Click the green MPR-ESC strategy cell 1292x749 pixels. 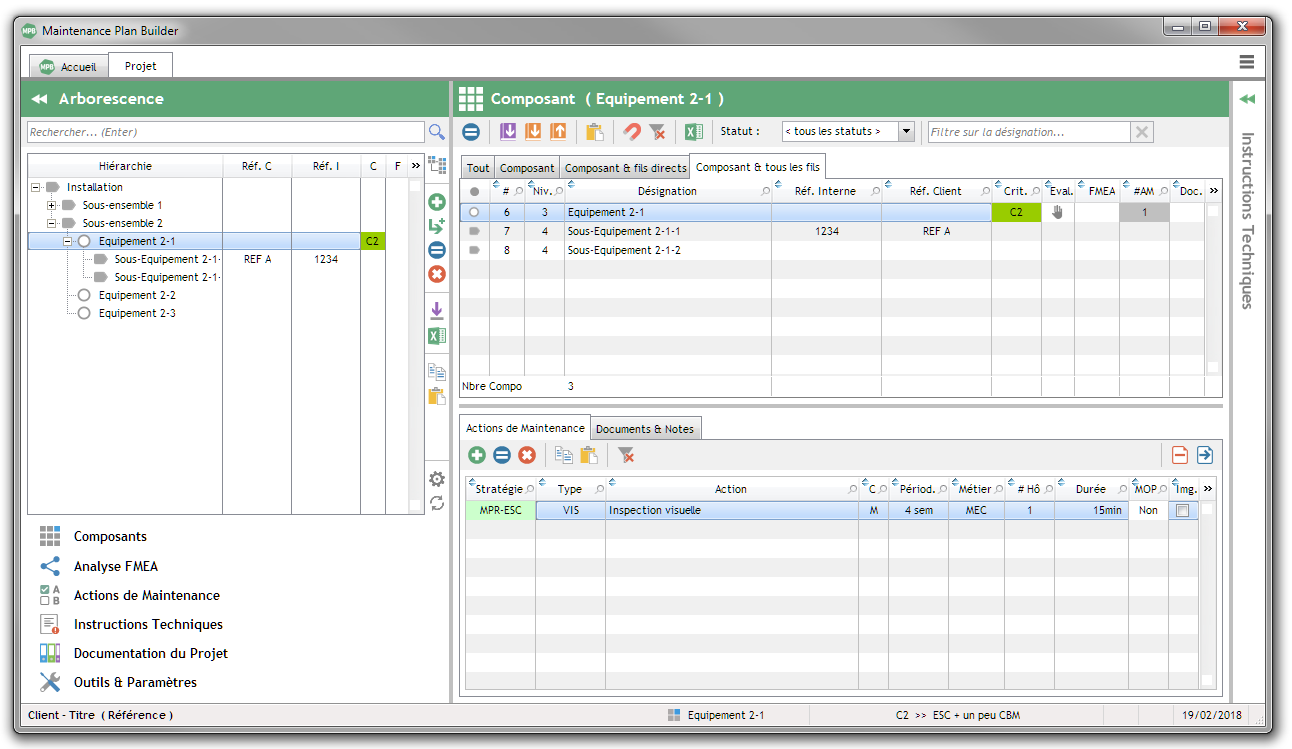[x=500, y=510]
